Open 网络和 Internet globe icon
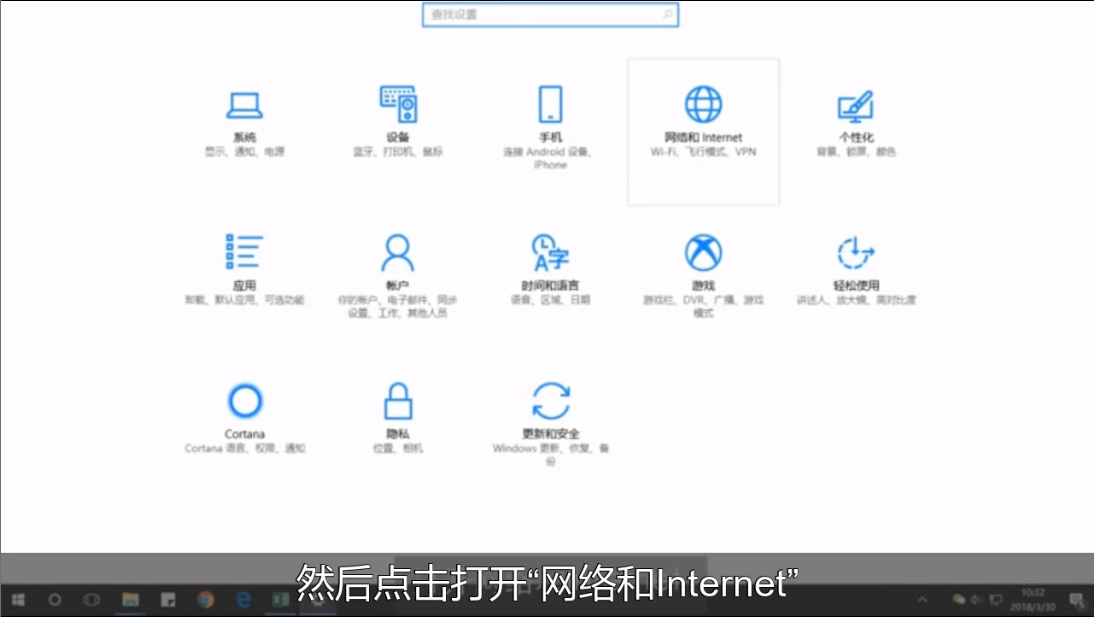Image resolution: width=1094 pixels, height=617 pixels. pyautogui.click(x=703, y=104)
